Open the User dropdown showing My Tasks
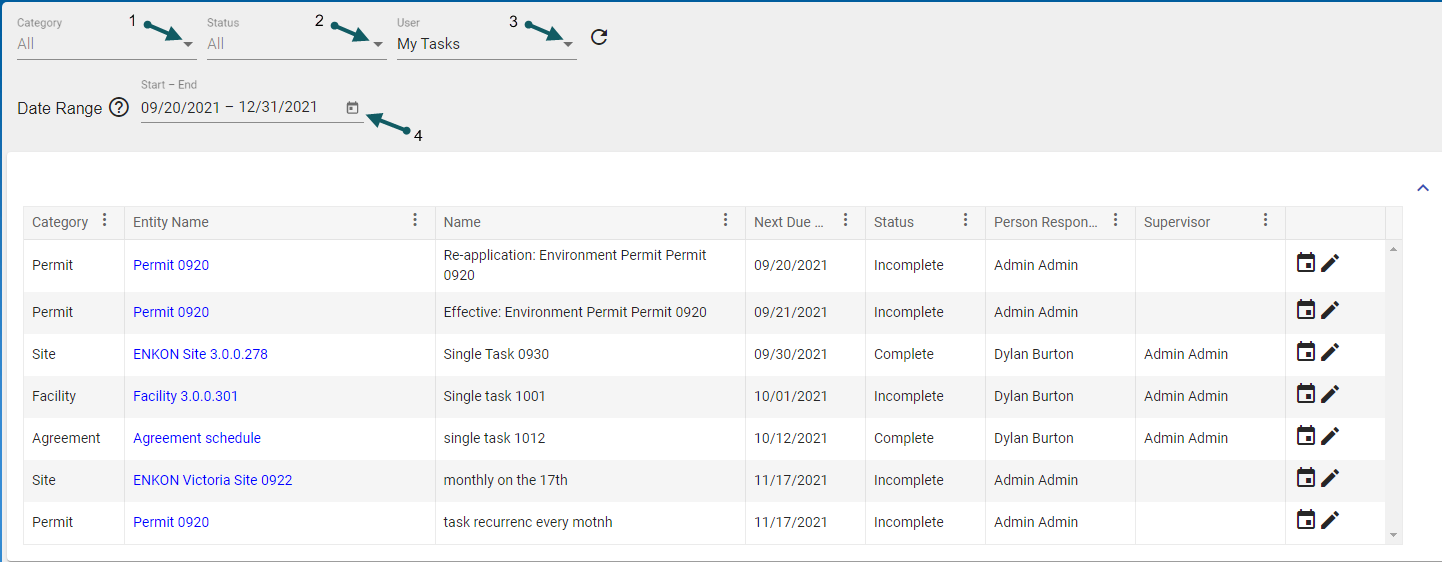Viewport: 1442px width, 562px height. 567,44
